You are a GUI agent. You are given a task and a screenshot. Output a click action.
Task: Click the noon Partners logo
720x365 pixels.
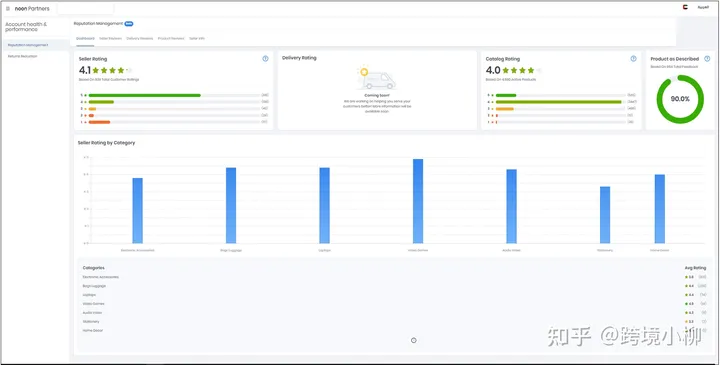[x=32, y=9]
